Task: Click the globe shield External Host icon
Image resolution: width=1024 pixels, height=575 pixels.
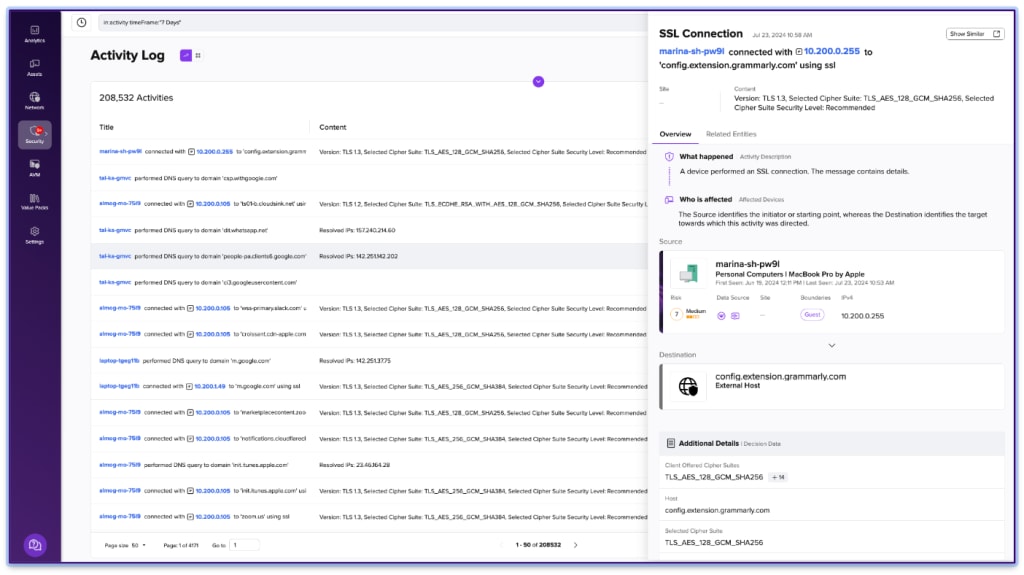Action: [688, 386]
